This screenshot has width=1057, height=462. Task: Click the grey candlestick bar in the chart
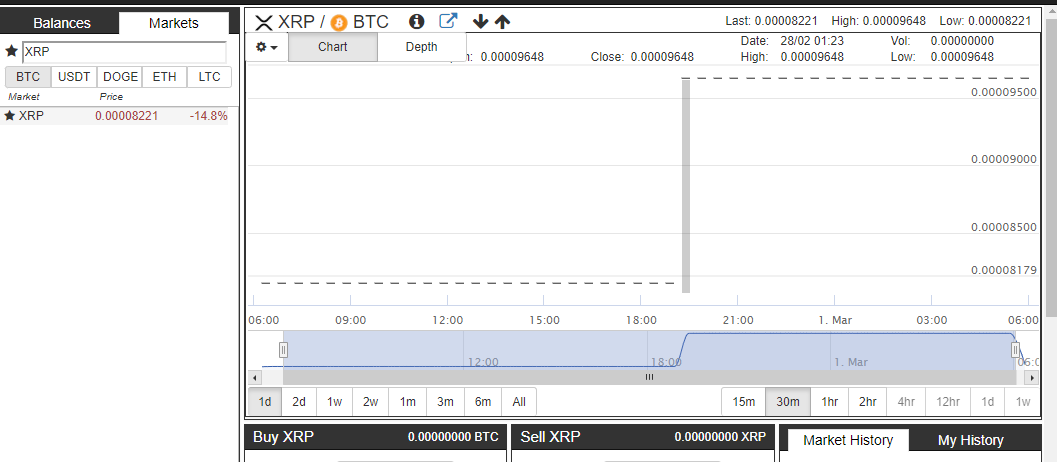click(686, 186)
